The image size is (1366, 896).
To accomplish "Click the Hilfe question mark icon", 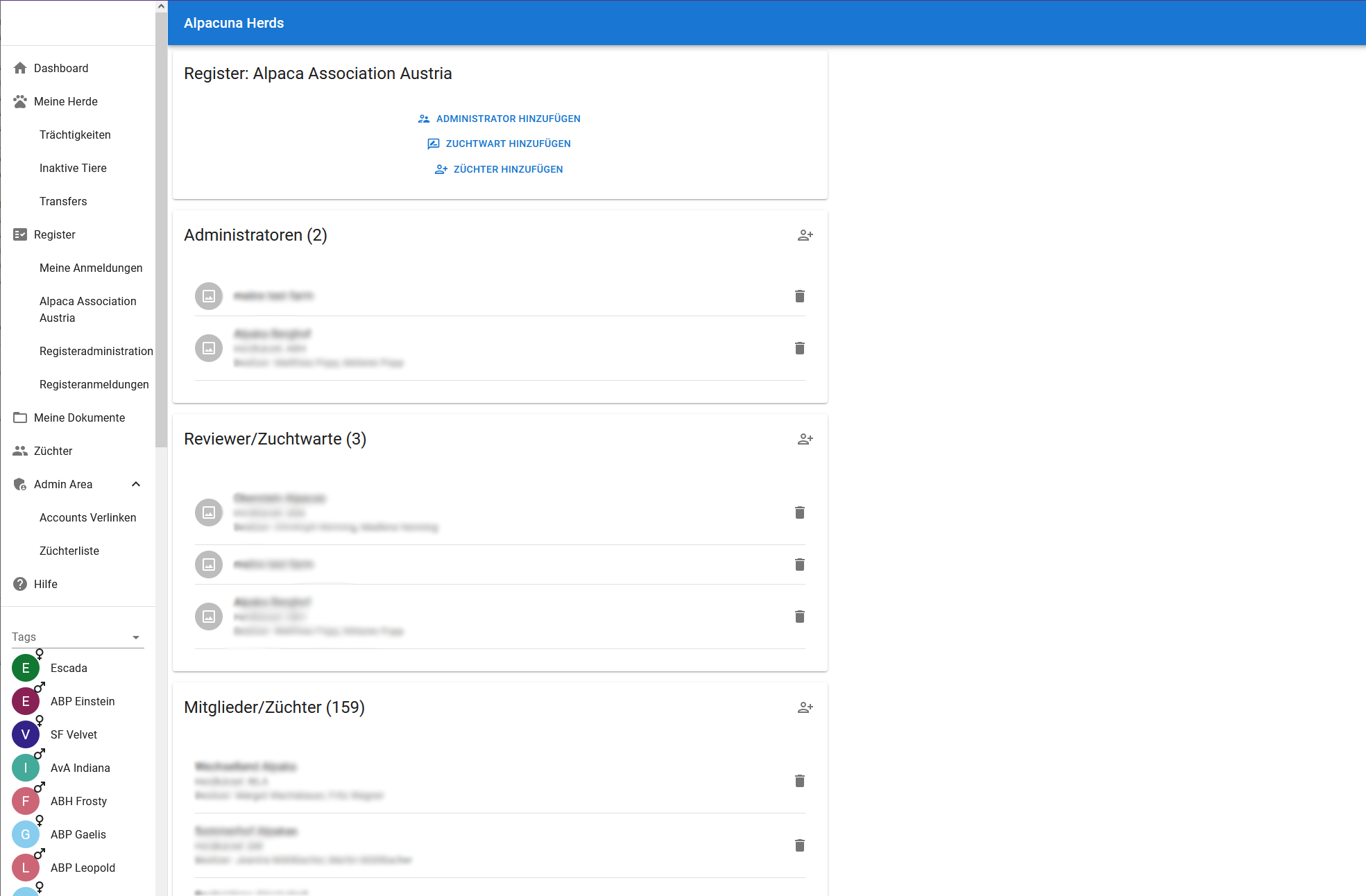I will click(x=20, y=584).
